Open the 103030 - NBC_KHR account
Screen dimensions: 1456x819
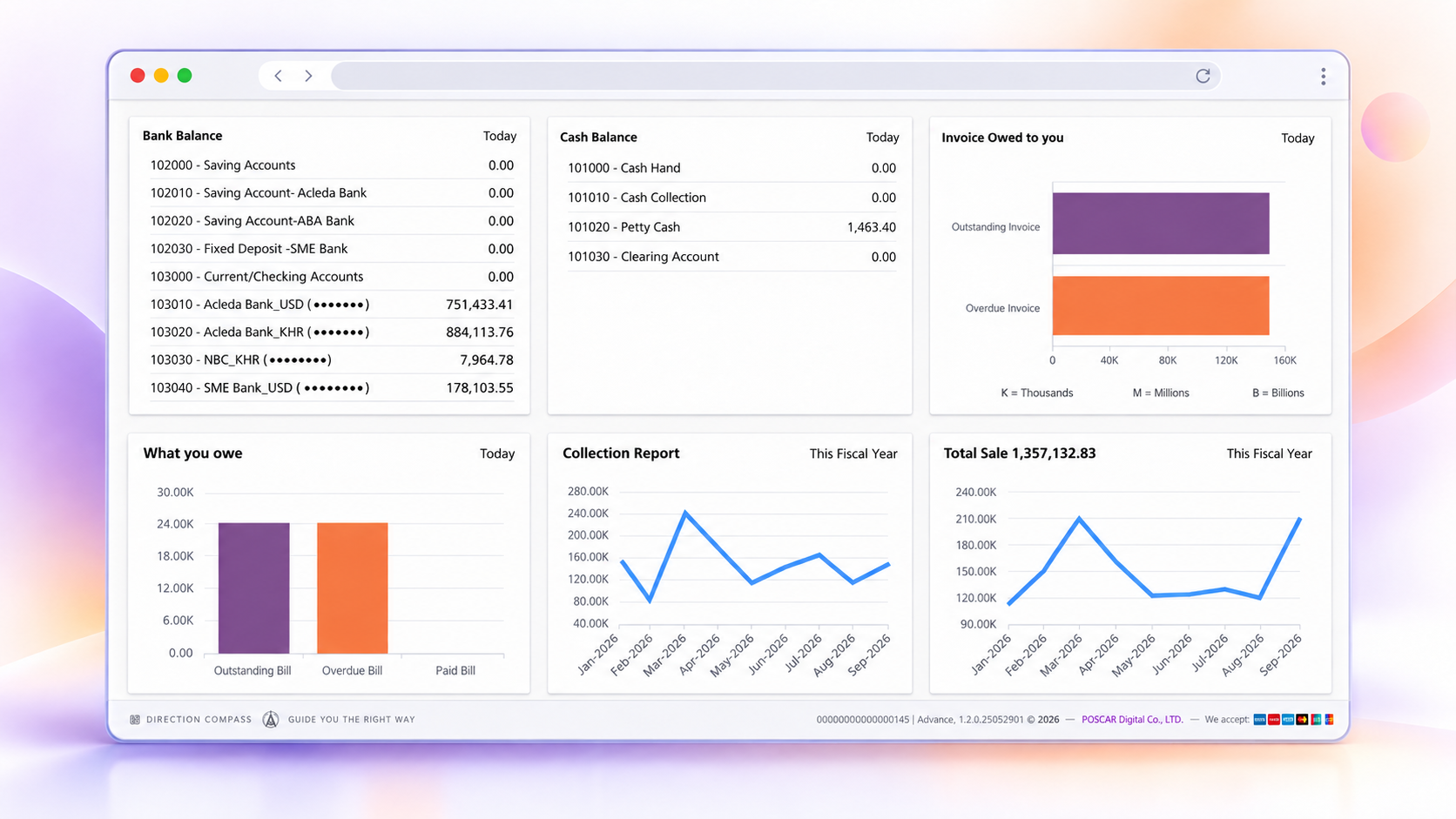coord(332,360)
